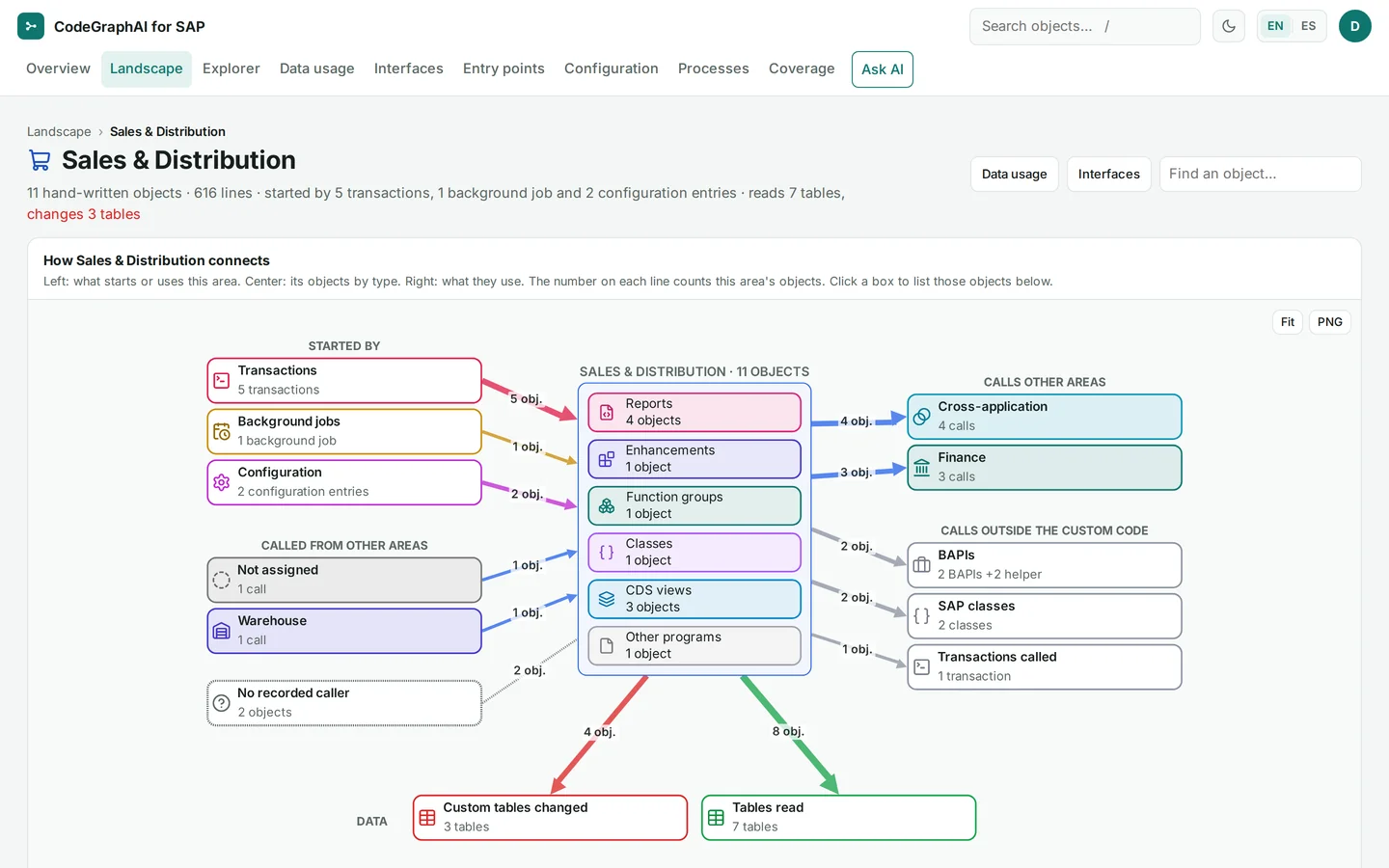Go to the Explorer tab
Viewport: 1389px width, 868px height.
pyautogui.click(x=231, y=68)
